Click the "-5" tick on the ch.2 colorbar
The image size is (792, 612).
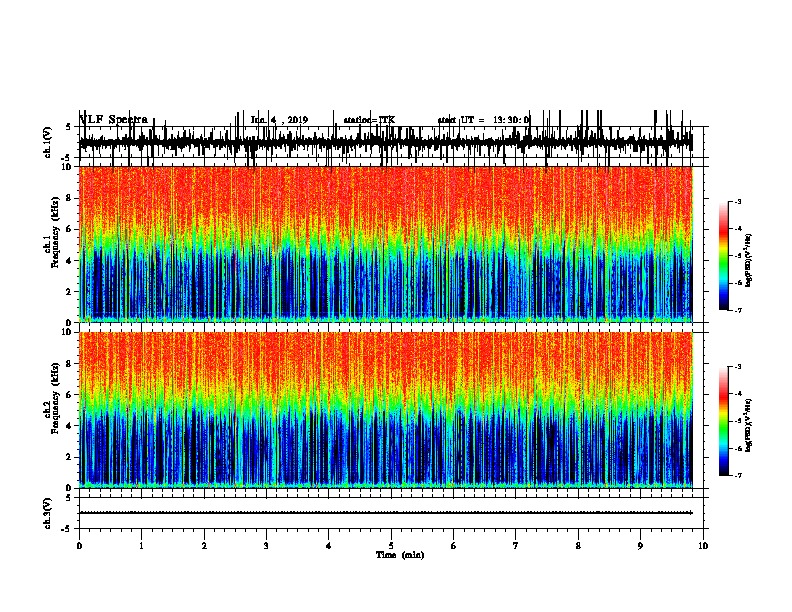pyautogui.click(x=738, y=421)
